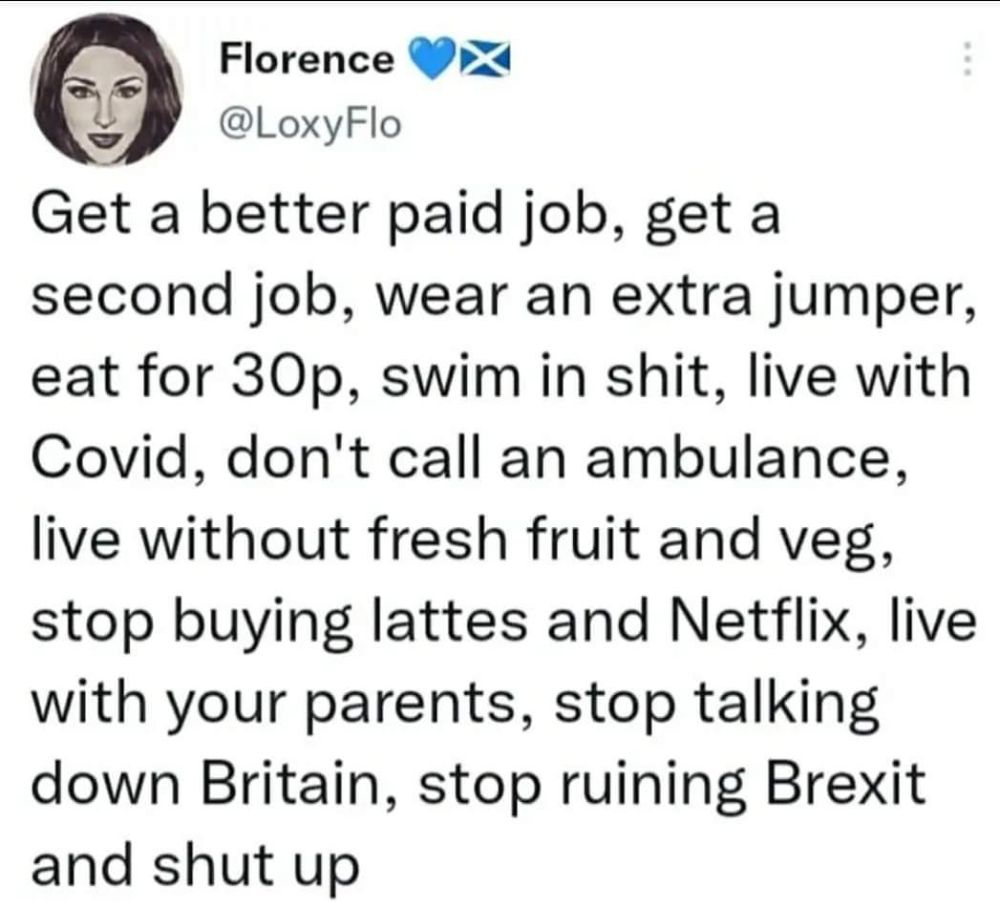Click the blue heart emoji beside Florence

(434, 59)
